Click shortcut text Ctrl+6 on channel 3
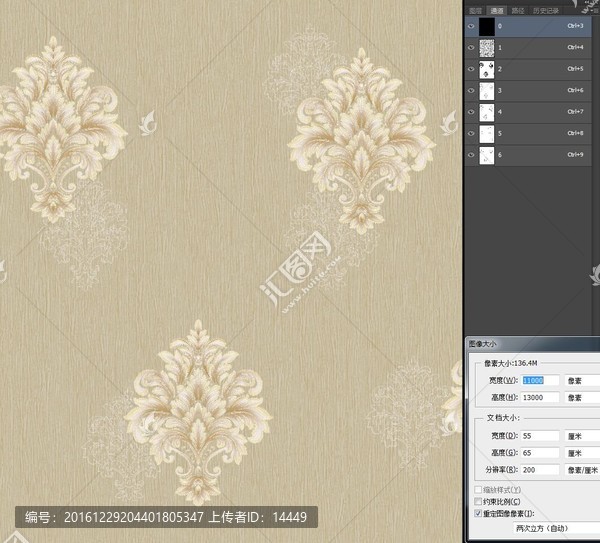Screen dimensions: 600x543 click(575, 90)
